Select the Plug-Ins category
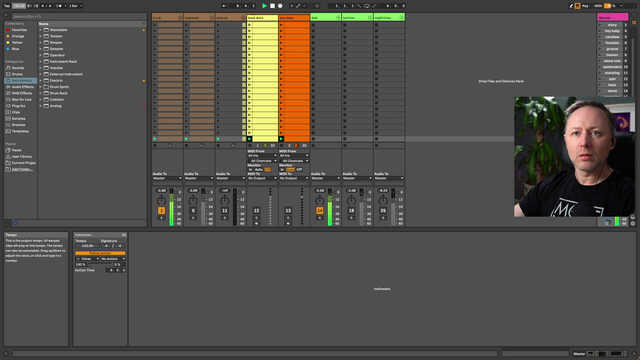Screen dimensions: 640x360 18,106
